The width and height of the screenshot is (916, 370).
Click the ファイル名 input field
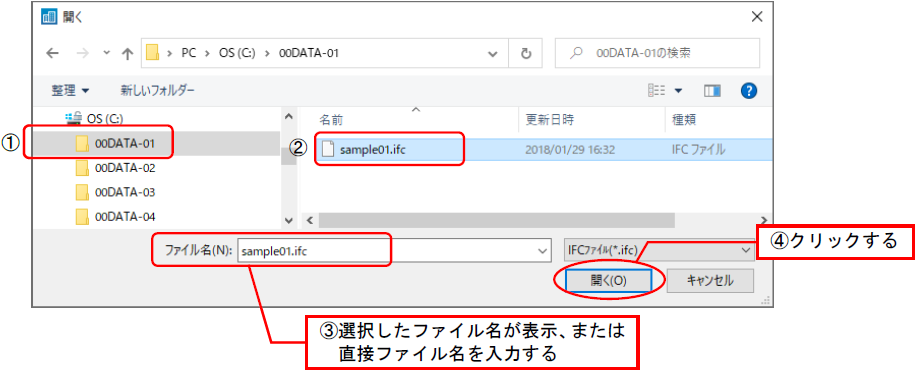tap(387, 250)
